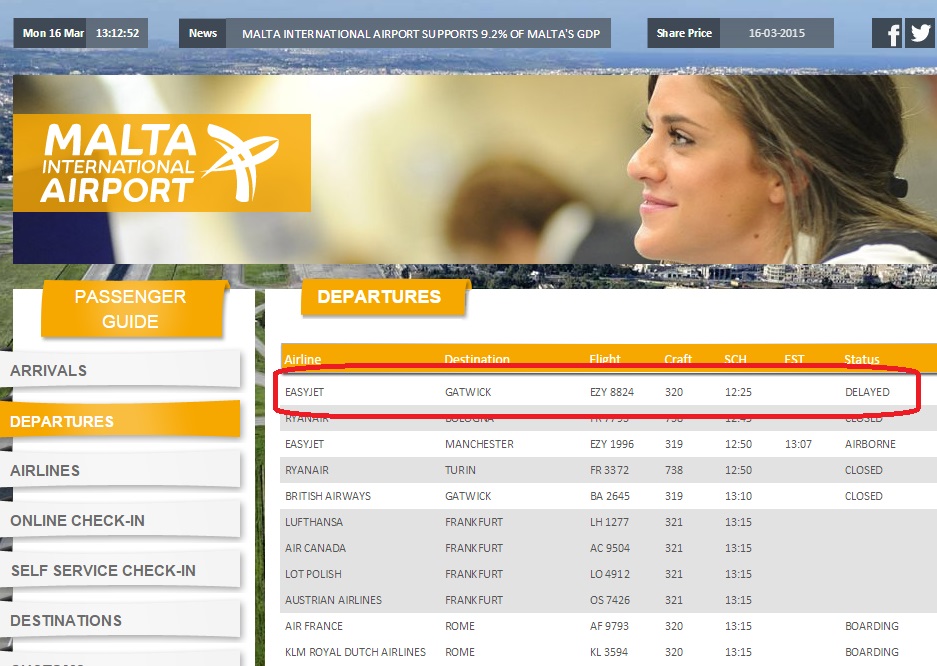
Task: Click scheduled time 12:25 for Gatwick flight
Action: (738, 392)
